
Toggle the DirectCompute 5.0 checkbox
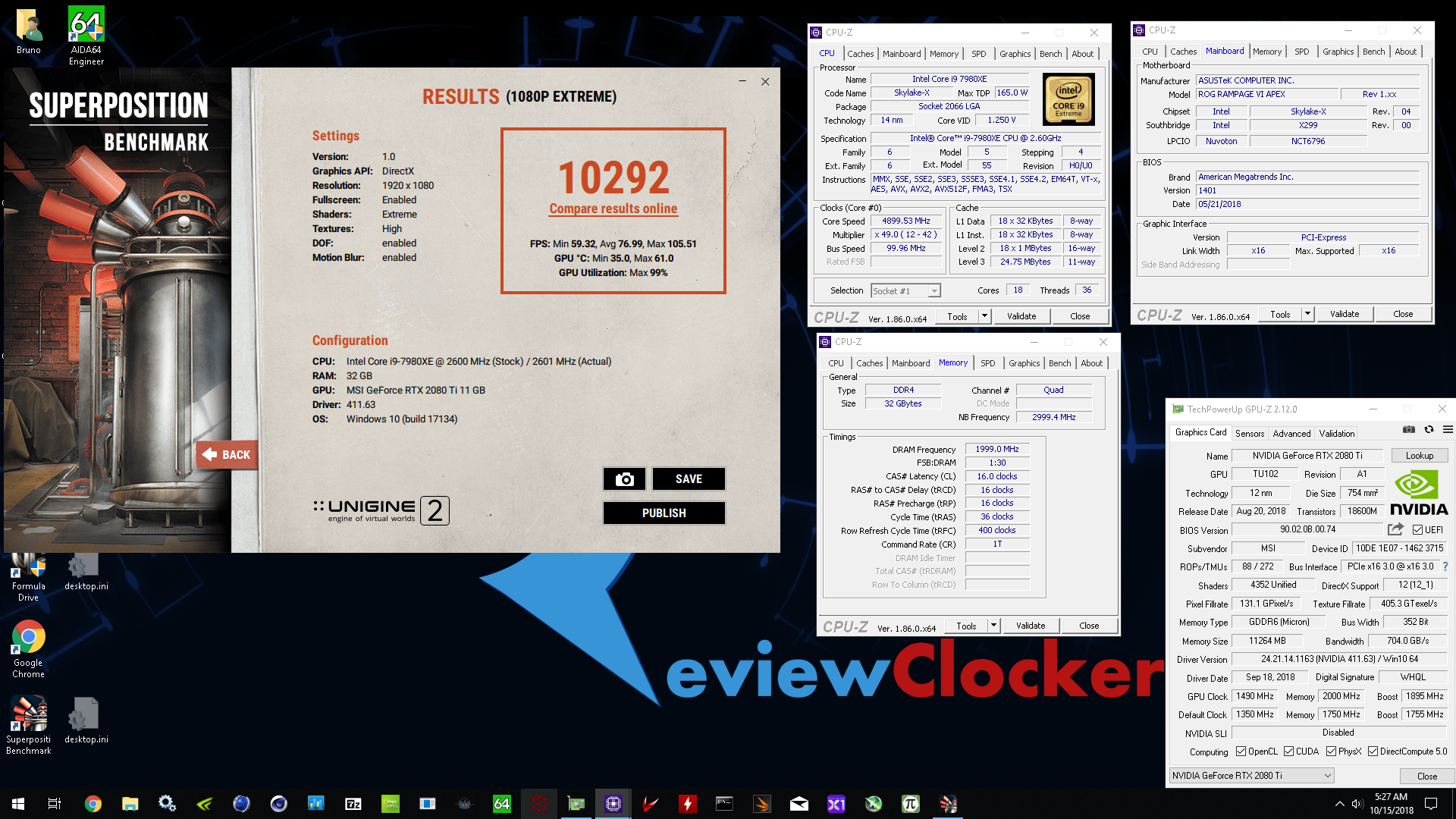[1373, 752]
